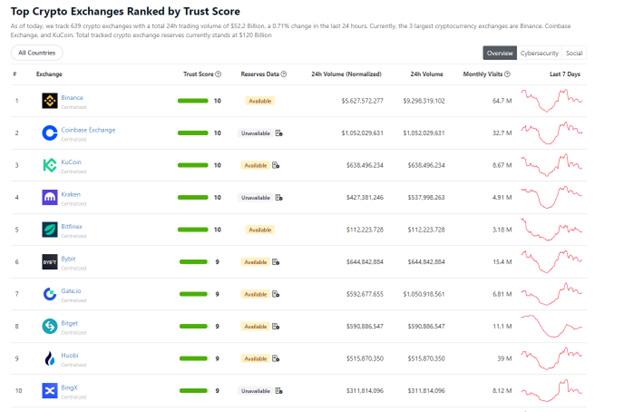Click Binance normalized volume $5,627,572,277
The height and width of the screenshot is (412, 624).
click(362, 101)
